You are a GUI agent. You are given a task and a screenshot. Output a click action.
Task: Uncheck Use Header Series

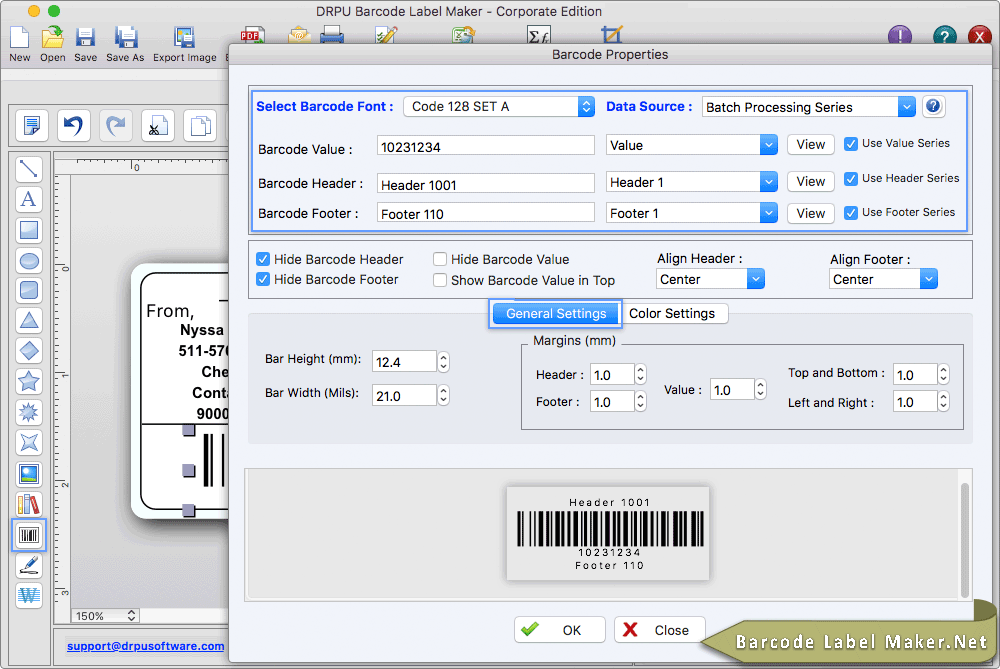[x=851, y=179]
